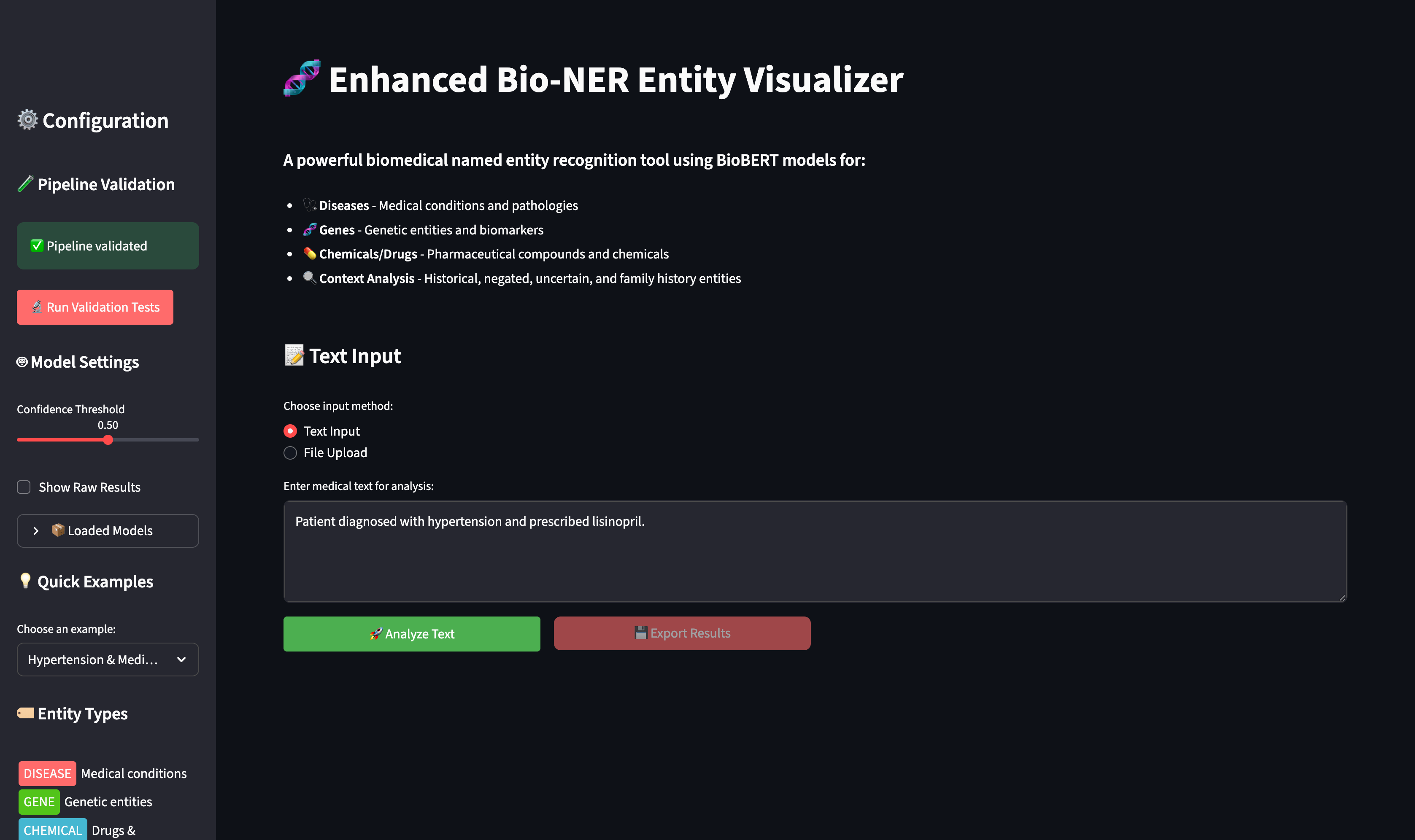Select the Text Input radio option
This screenshot has width=1415, height=840.
[x=290, y=431]
